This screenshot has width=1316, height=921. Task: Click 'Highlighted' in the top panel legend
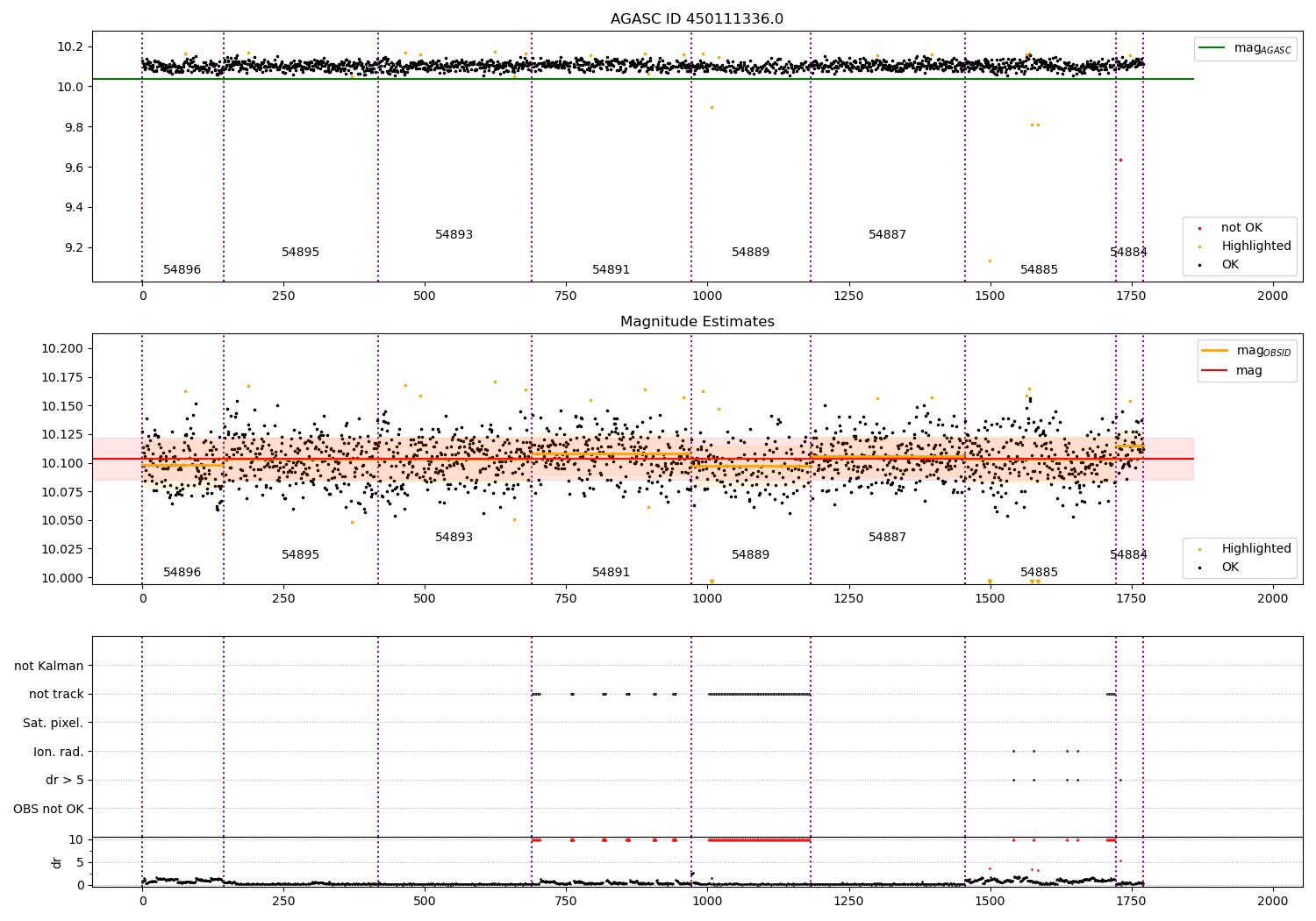pos(1255,246)
